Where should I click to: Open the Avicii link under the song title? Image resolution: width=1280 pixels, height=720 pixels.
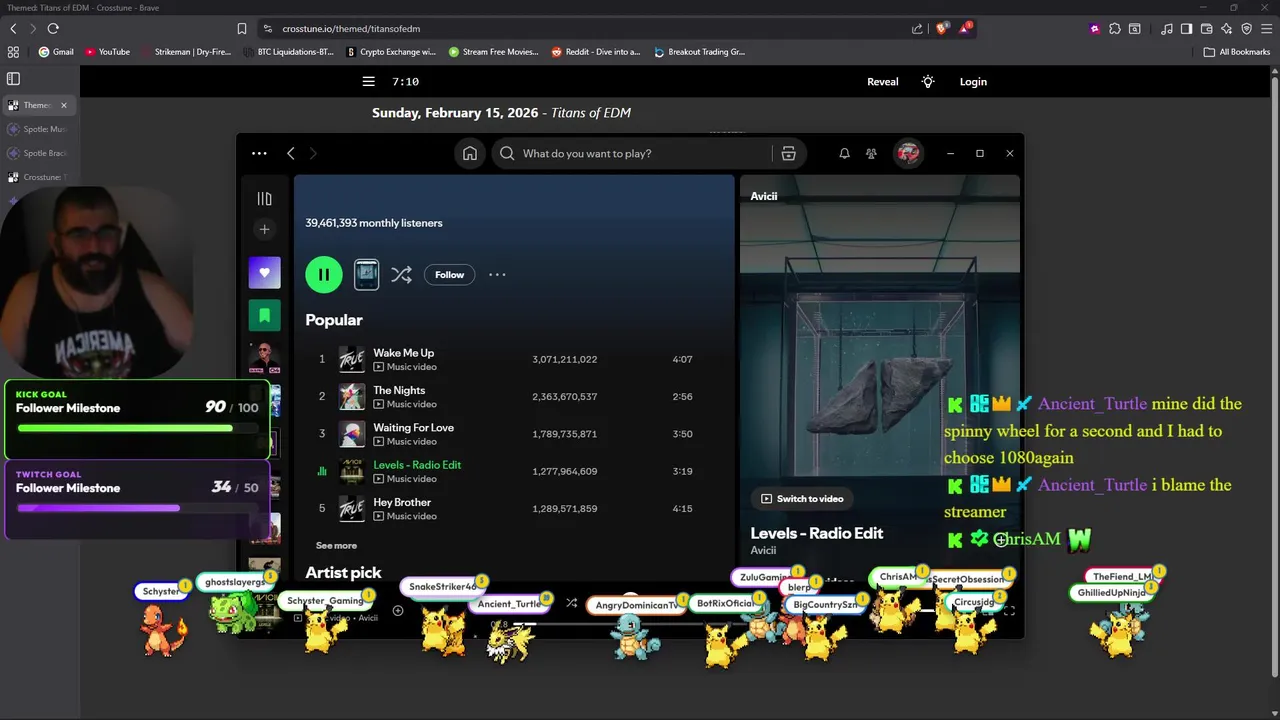pyautogui.click(x=763, y=550)
